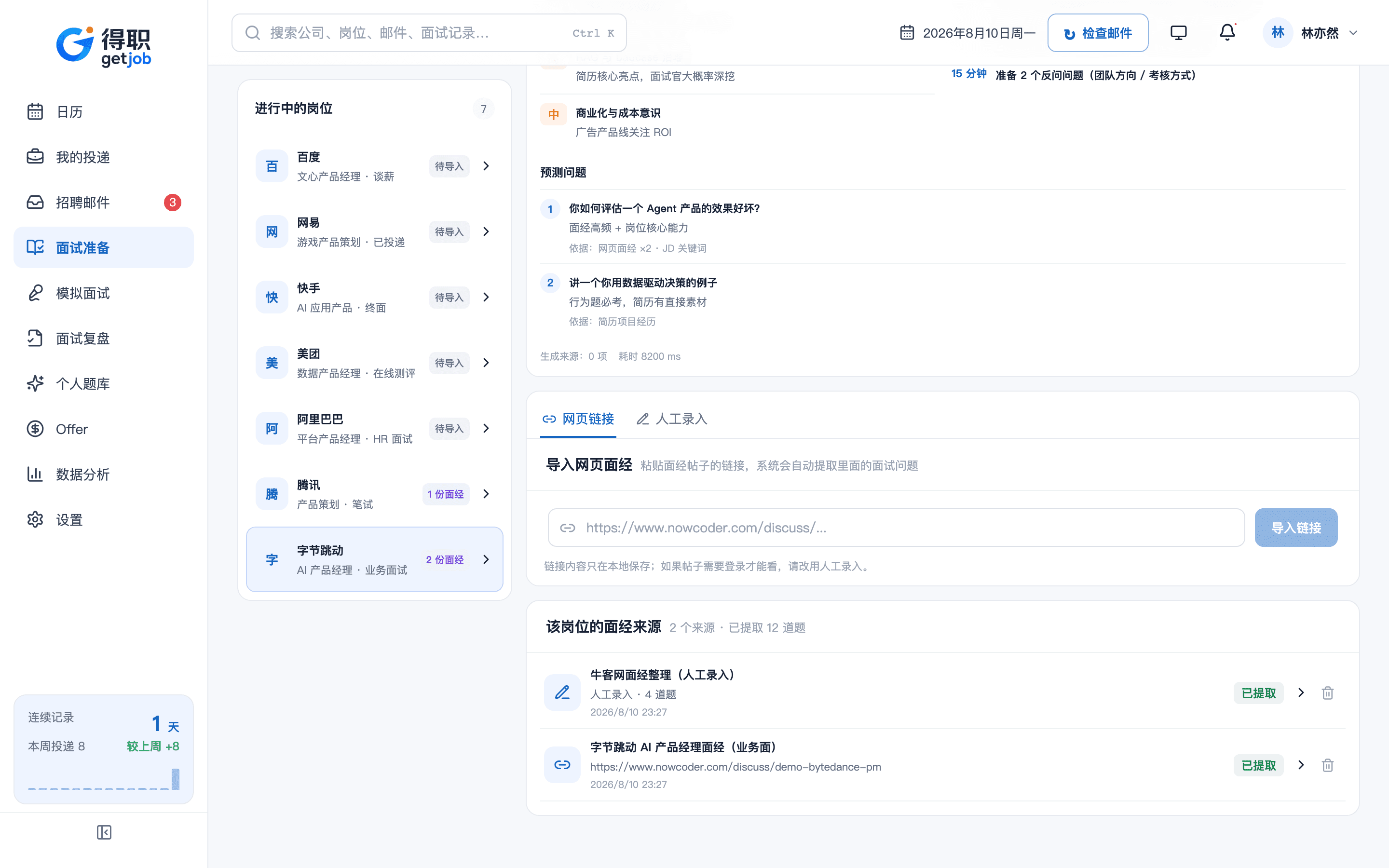Image resolution: width=1389 pixels, height=868 pixels.
Task: Delete the 字节跳动 AI 产品经理面经 source
Action: (1328, 765)
